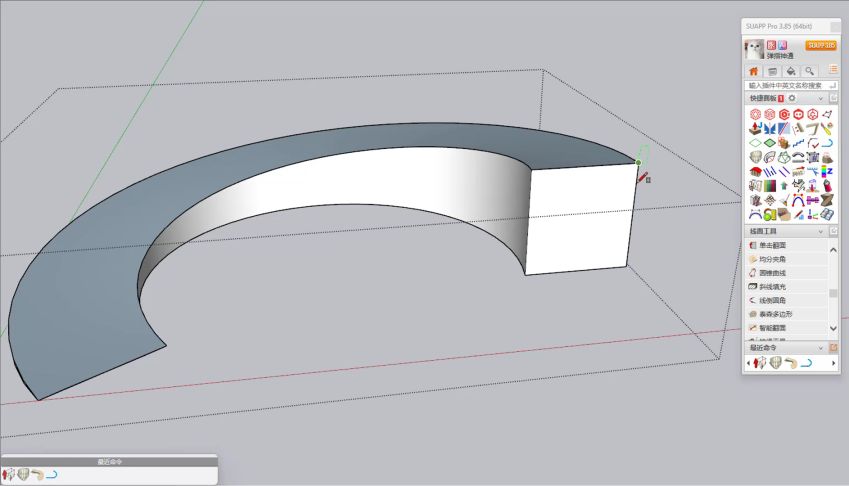Collapse the 最近命令 section in SUAPP panel
Image resolution: width=849 pixels, height=486 pixels.
pyautogui.click(x=820, y=348)
